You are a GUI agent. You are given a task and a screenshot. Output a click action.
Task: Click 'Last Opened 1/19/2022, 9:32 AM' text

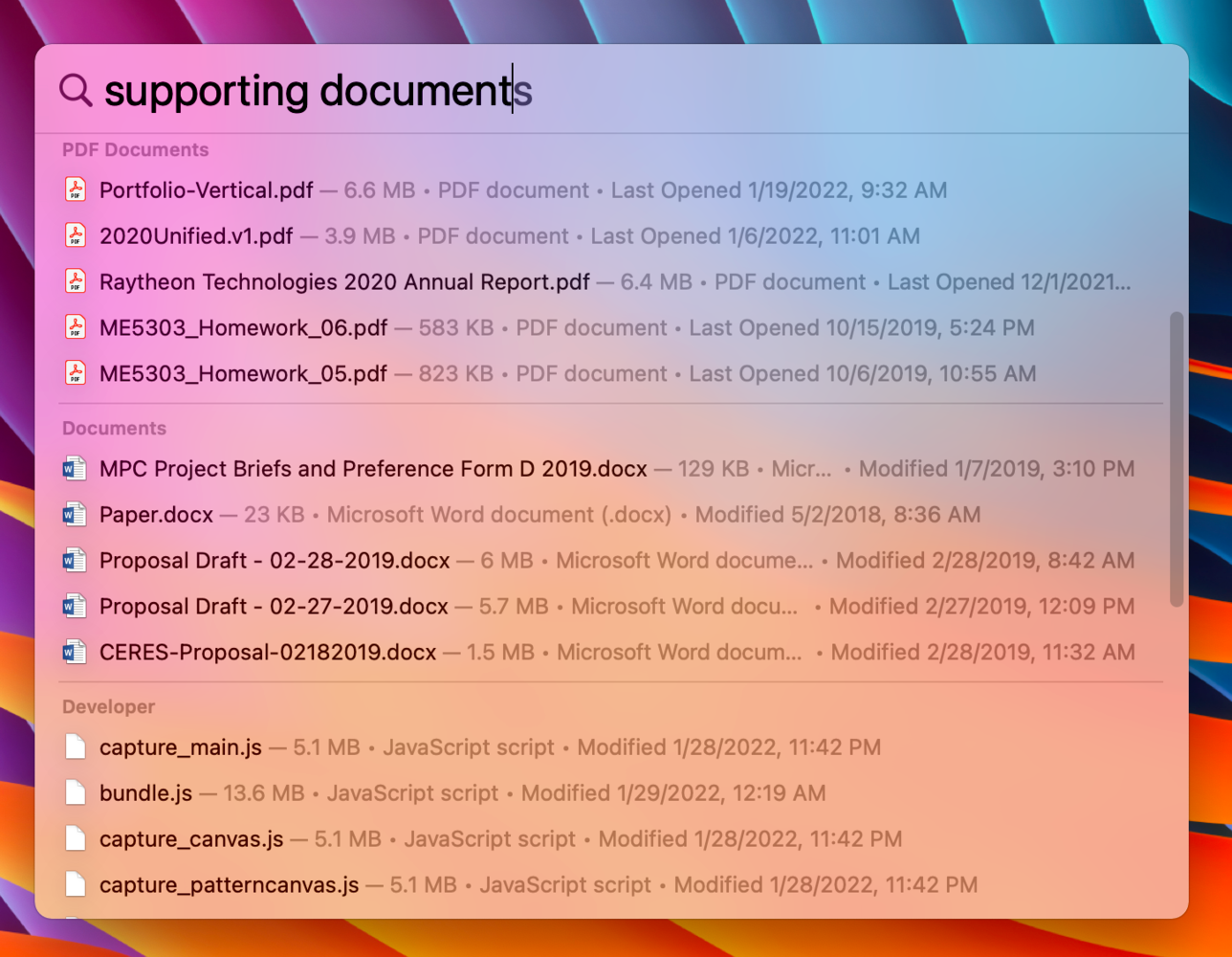pyautogui.click(x=779, y=189)
